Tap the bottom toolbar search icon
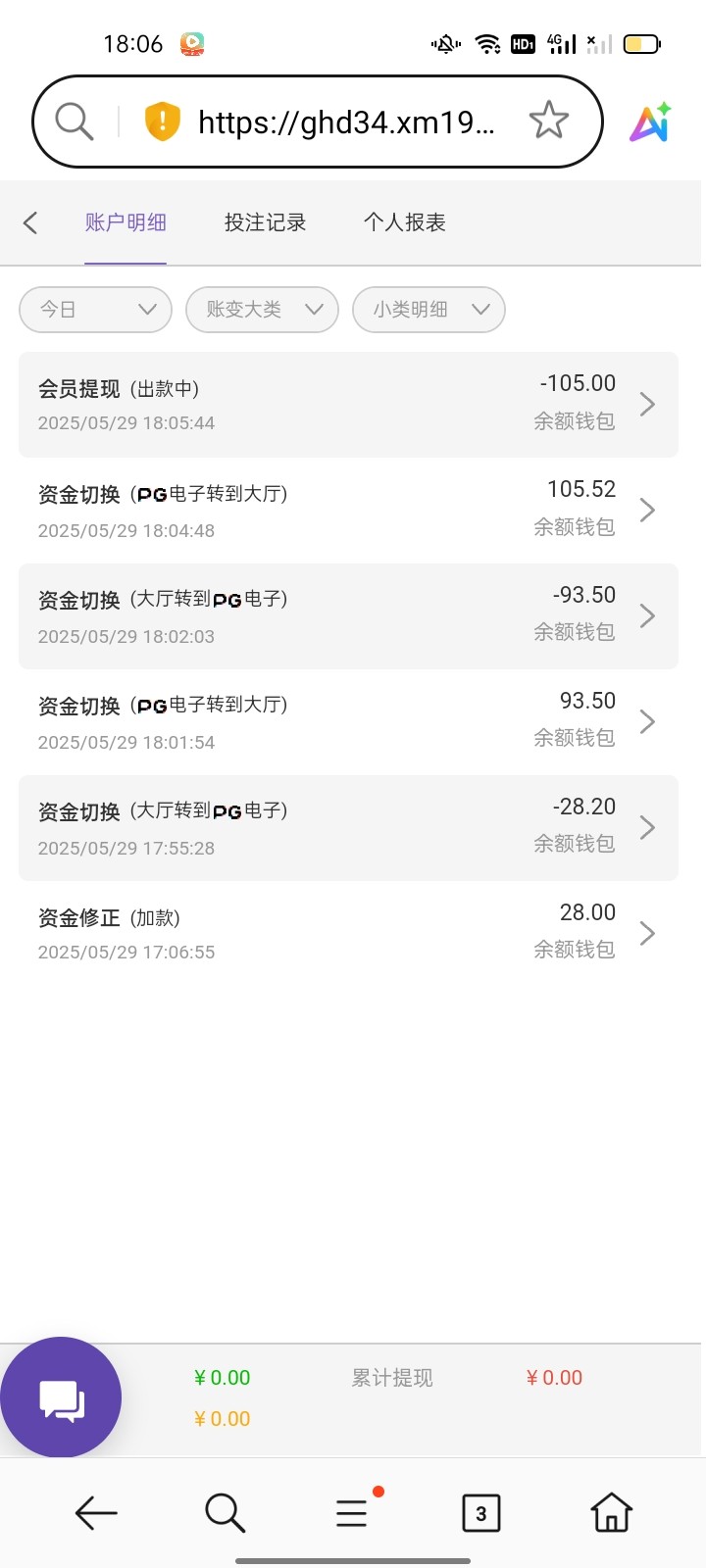 pos(225,1513)
